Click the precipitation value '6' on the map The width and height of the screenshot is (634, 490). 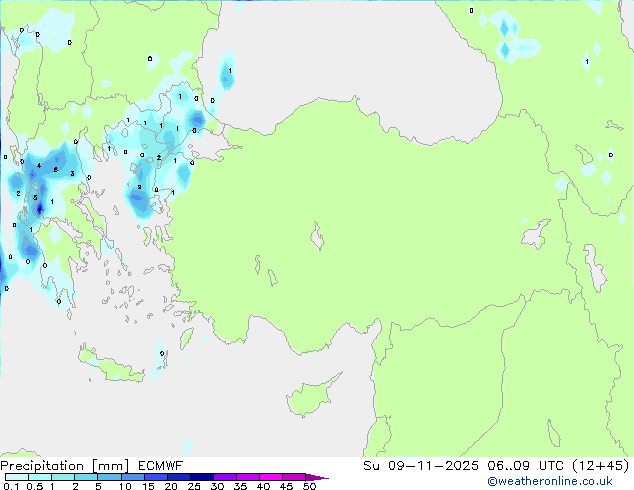pyautogui.click(x=56, y=170)
